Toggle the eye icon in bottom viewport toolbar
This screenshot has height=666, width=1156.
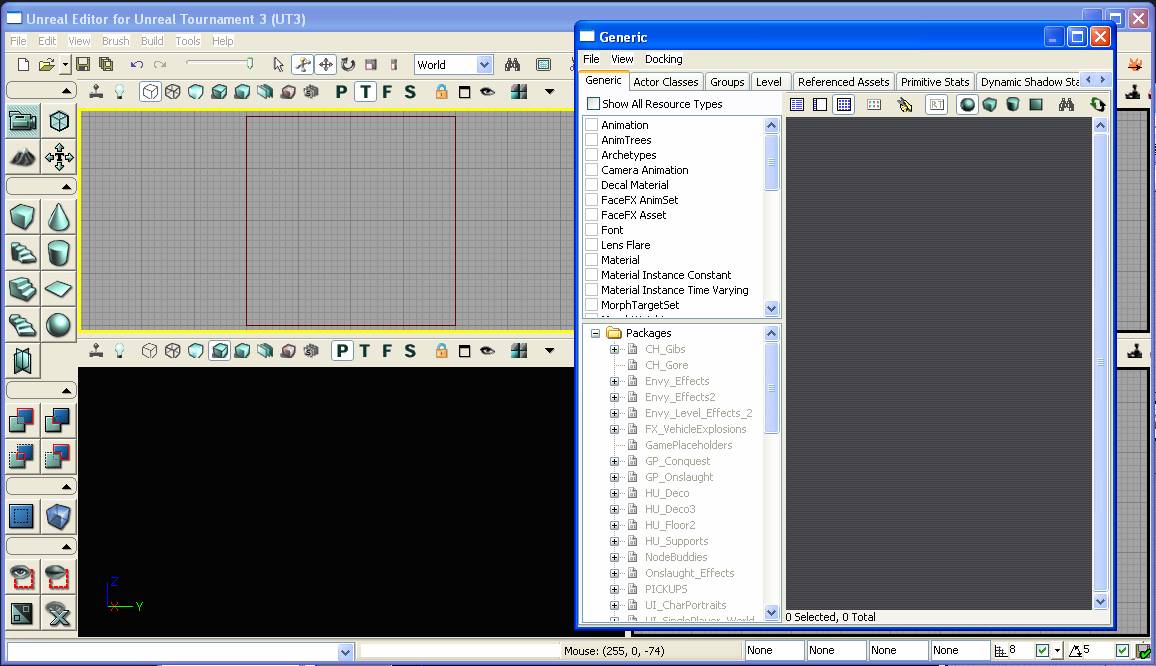pyautogui.click(x=487, y=350)
